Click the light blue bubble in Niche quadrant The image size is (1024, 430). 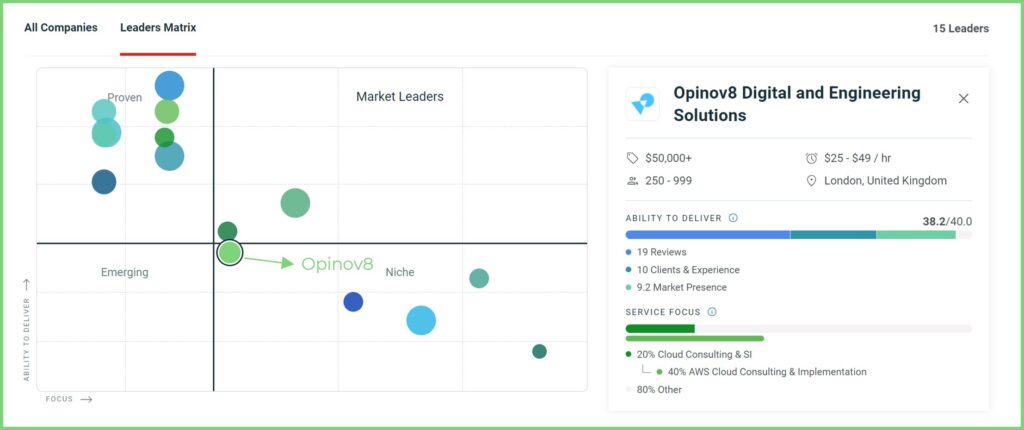[421, 320]
